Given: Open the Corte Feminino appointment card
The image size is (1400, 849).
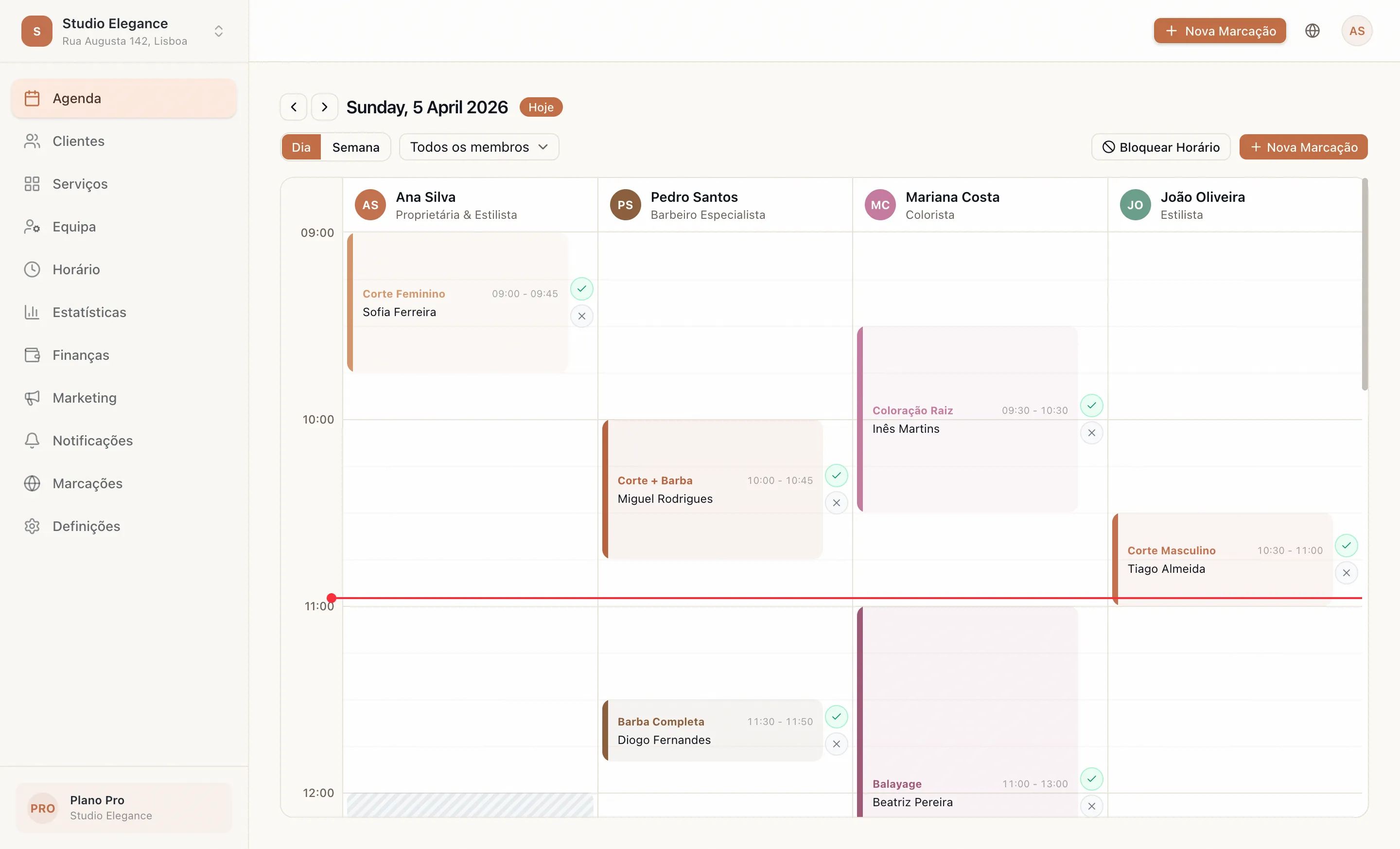Looking at the screenshot, I should (x=458, y=302).
